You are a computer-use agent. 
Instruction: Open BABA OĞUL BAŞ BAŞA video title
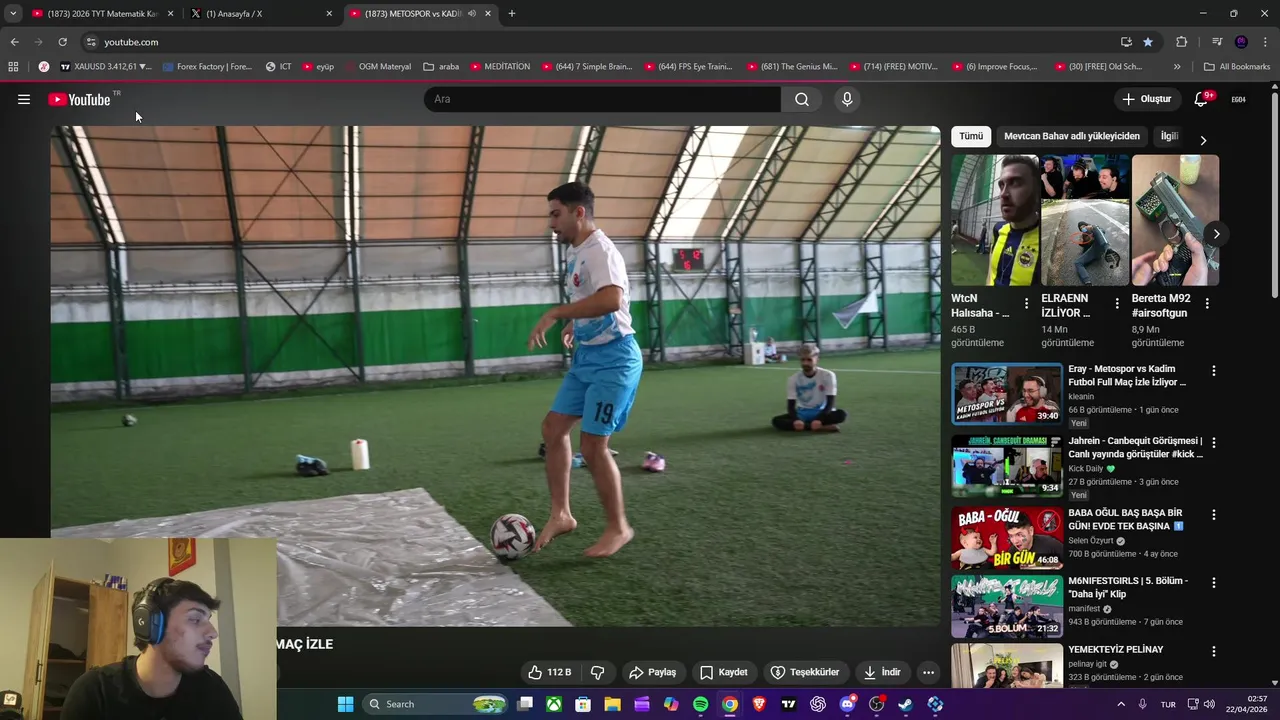[x=1125, y=519]
